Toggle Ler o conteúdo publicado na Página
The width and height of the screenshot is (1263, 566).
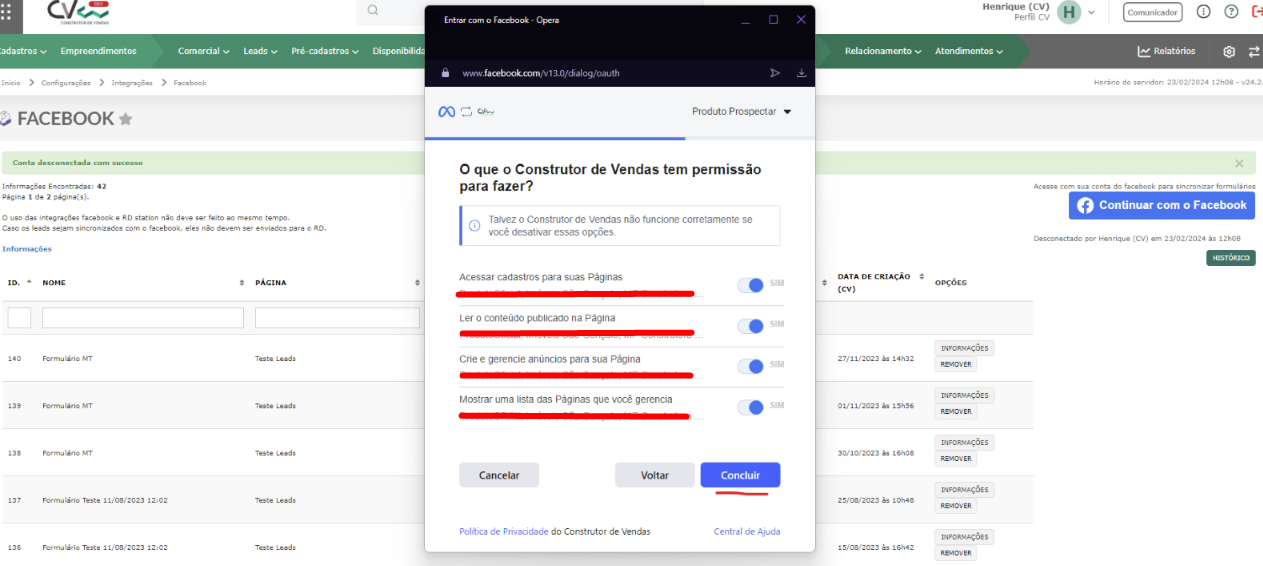click(750, 326)
